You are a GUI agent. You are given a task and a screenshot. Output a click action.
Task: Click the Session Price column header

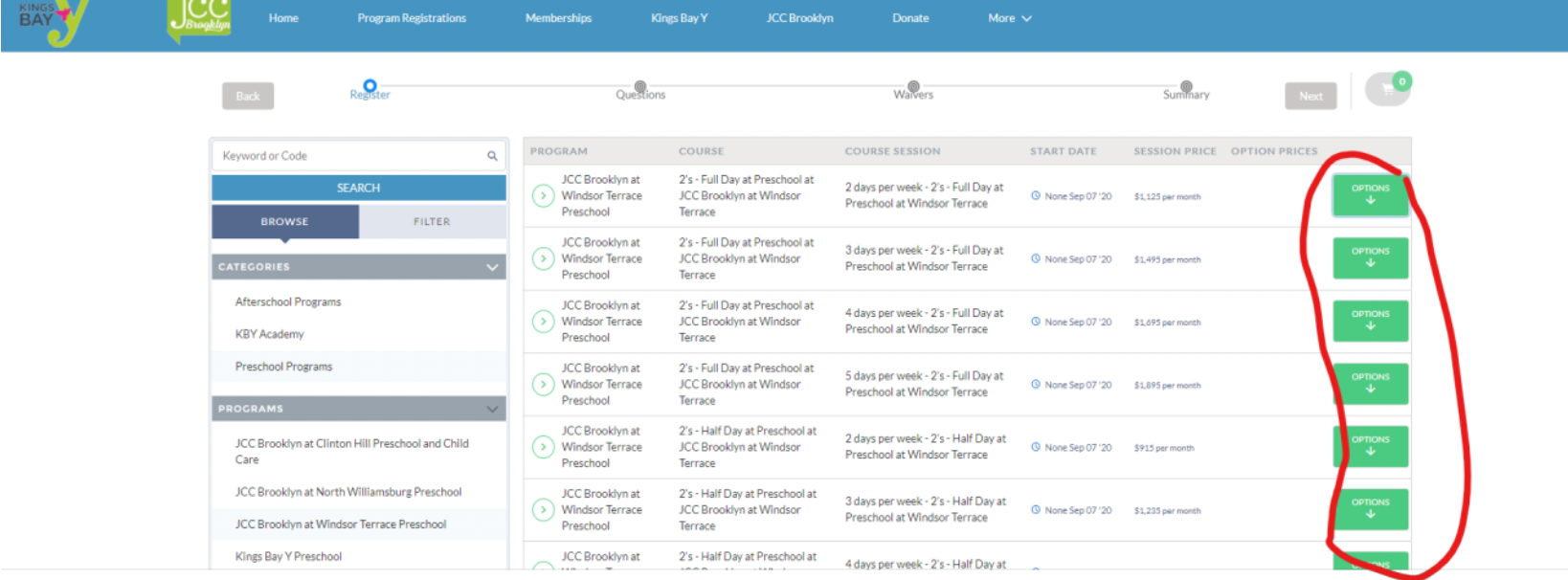click(1175, 151)
